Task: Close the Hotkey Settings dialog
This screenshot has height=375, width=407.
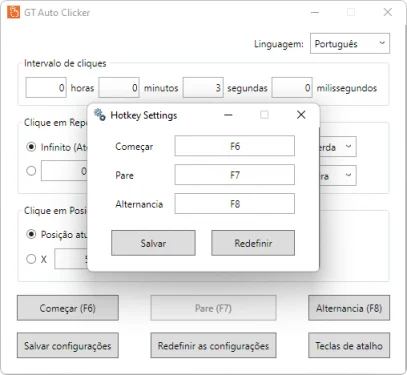Action: click(x=301, y=115)
